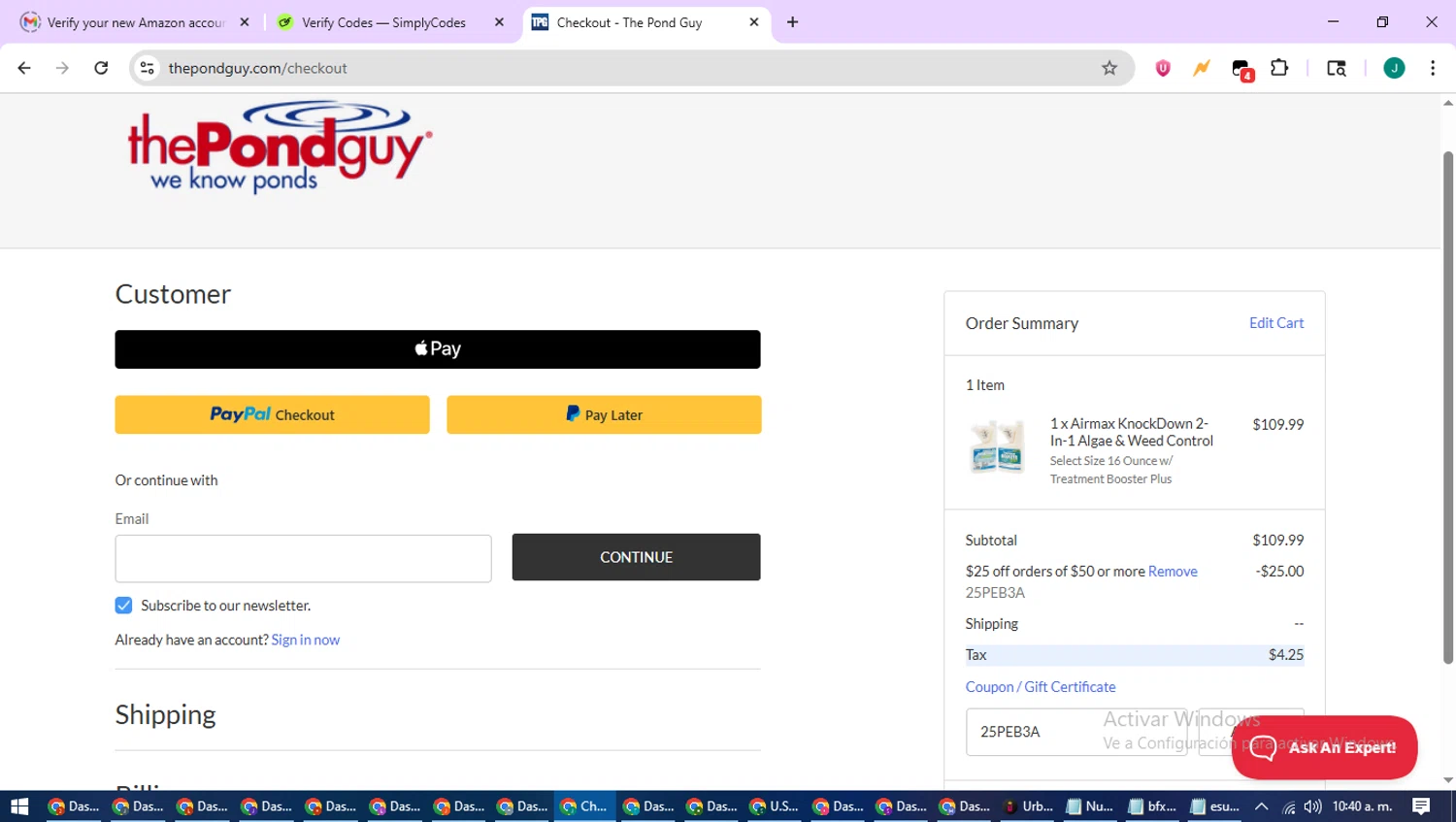Screen dimensions: 1456x822
Task: Bookmark this page with the star icon
Action: click(x=1109, y=68)
